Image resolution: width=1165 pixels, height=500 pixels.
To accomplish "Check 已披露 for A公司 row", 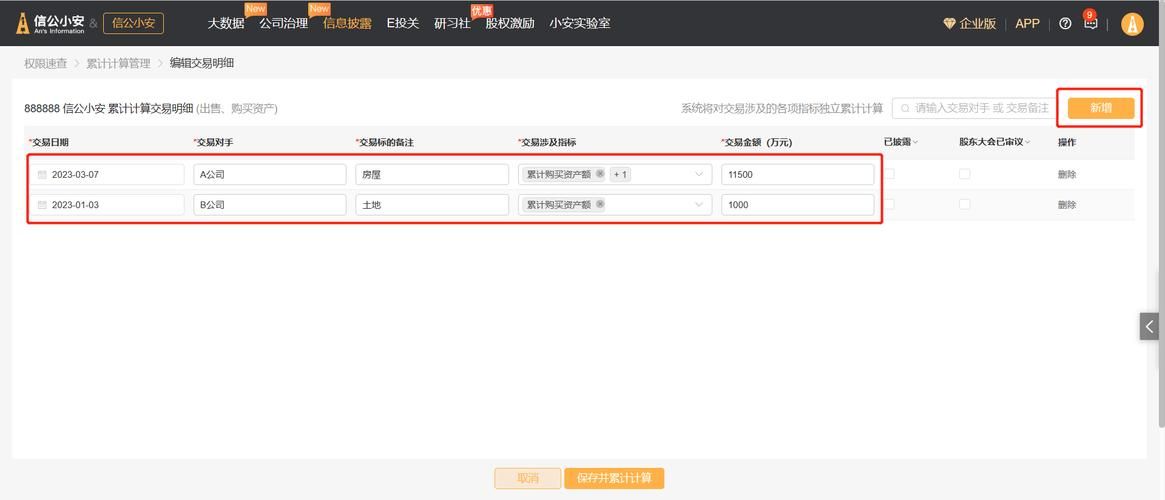I will click(889, 175).
